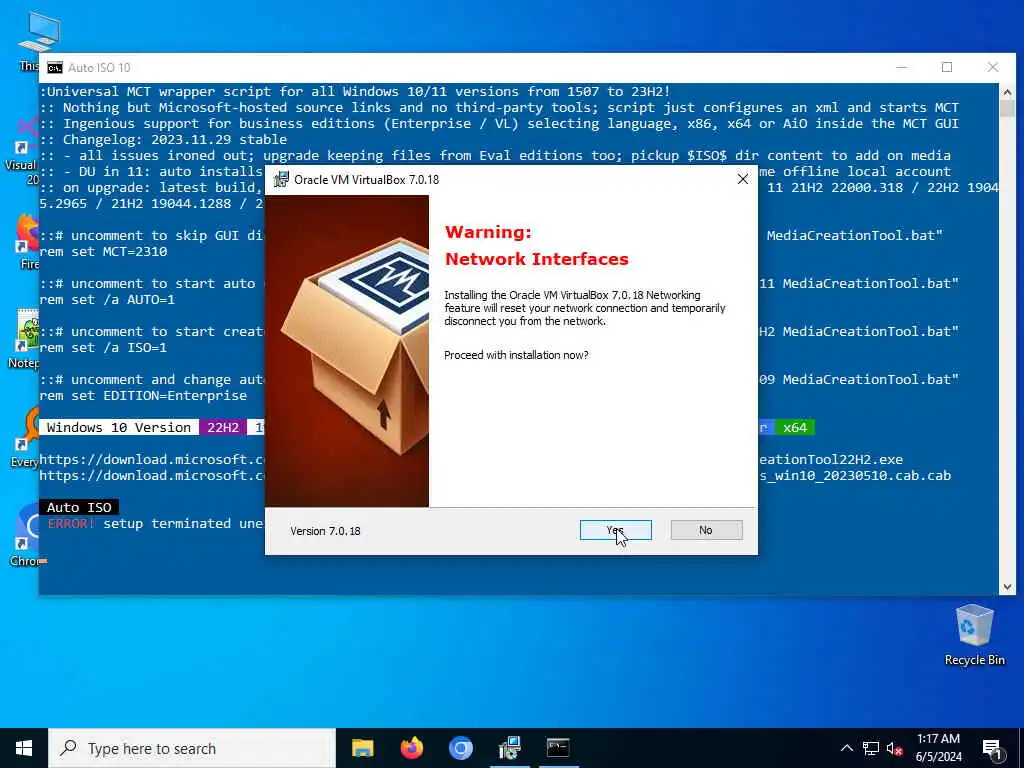Image resolution: width=1024 pixels, height=768 pixels.
Task: Open the Windows Start menu
Action: click(x=24, y=748)
